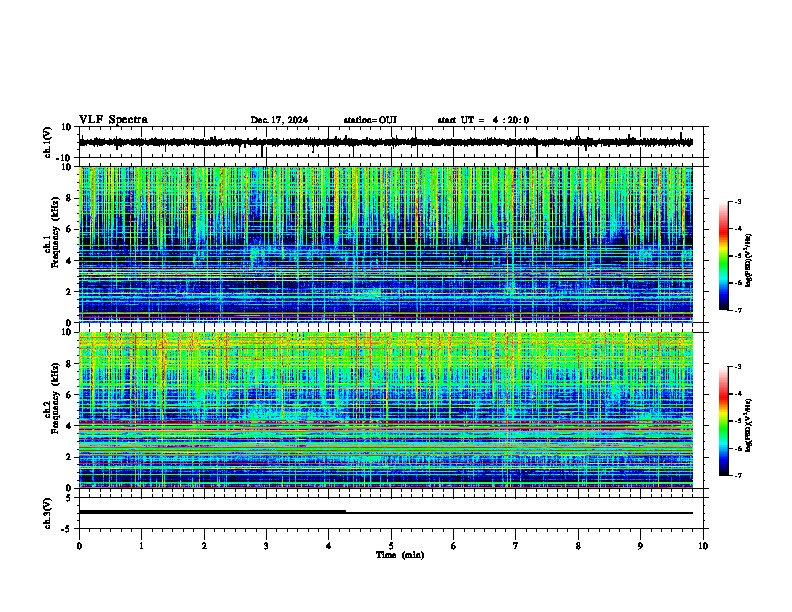The height and width of the screenshot is (612, 792).
Task: Click time axis tick label "8"
Action: pos(578,546)
